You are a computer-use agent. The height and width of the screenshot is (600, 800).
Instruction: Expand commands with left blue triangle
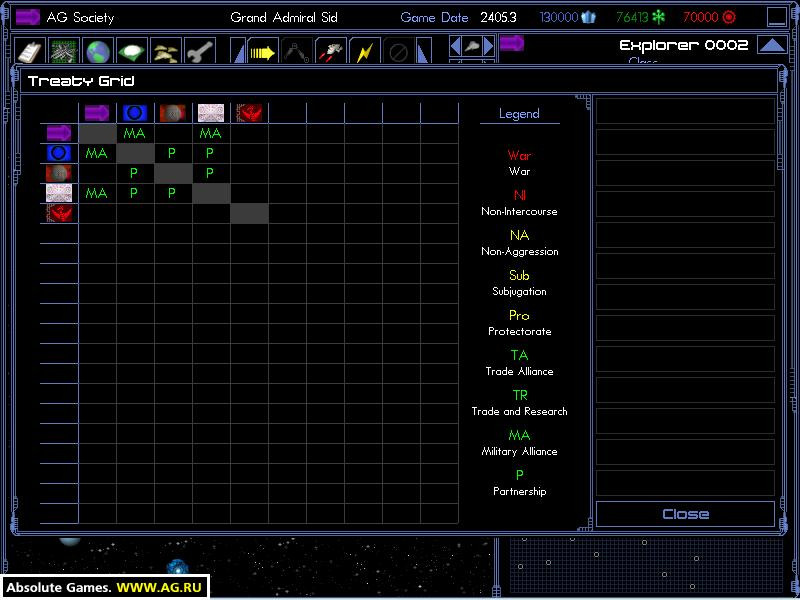point(239,52)
